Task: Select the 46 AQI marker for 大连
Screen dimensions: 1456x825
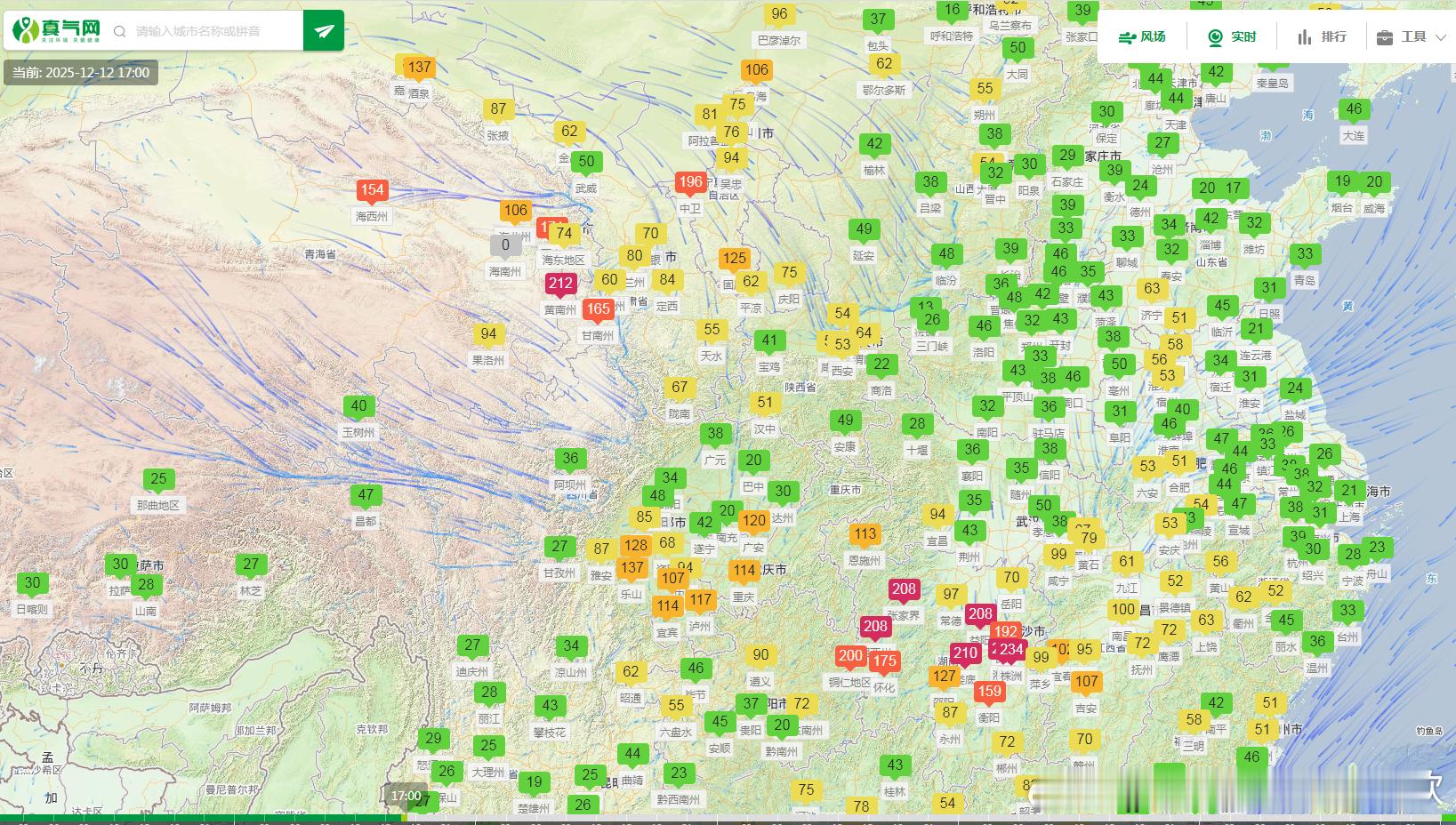Action: (x=1354, y=110)
